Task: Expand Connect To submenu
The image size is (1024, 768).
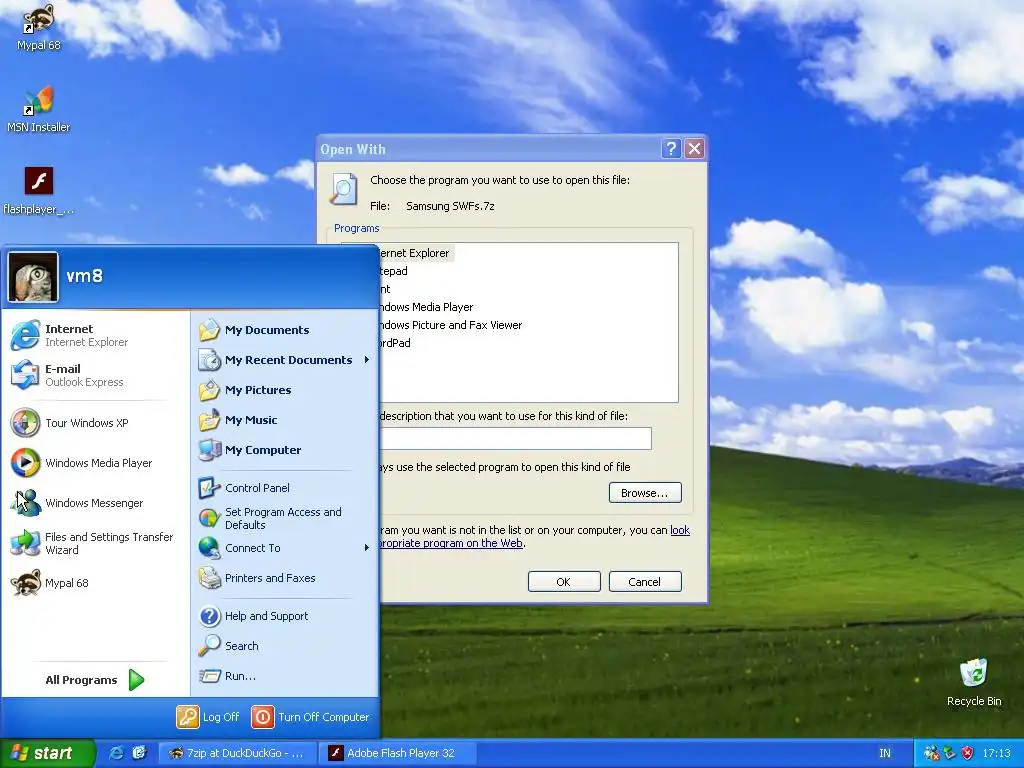Action: [284, 548]
